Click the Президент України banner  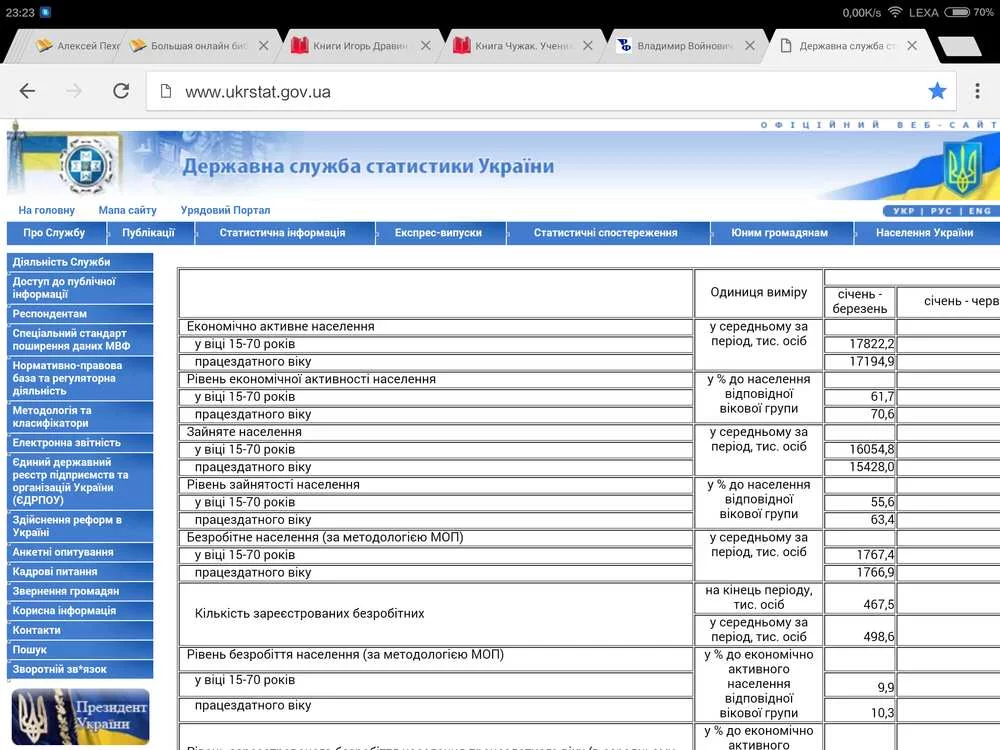pyautogui.click(x=80, y=717)
